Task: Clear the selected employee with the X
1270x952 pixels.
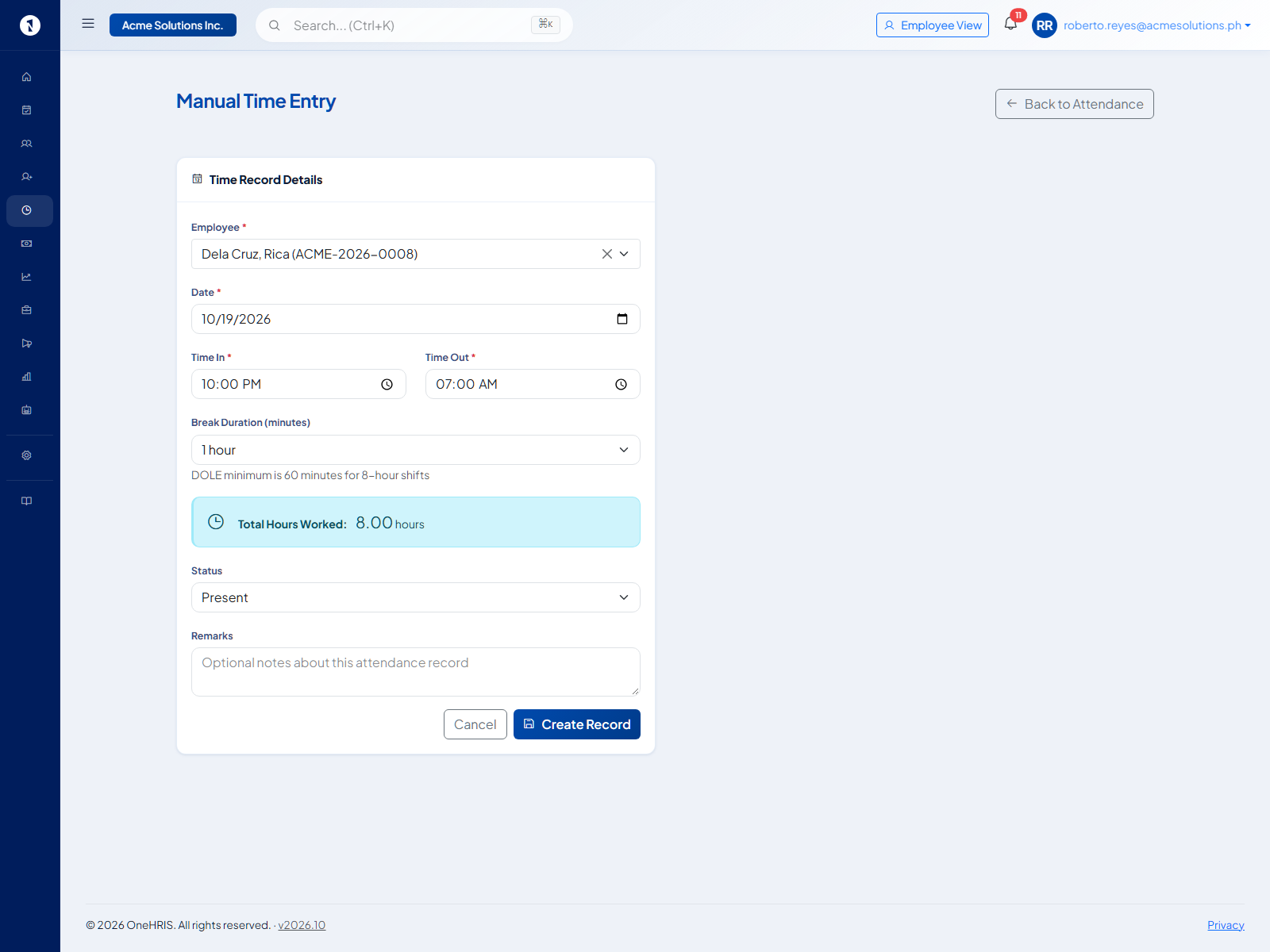Action: pyautogui.click(x=606, y=254)
